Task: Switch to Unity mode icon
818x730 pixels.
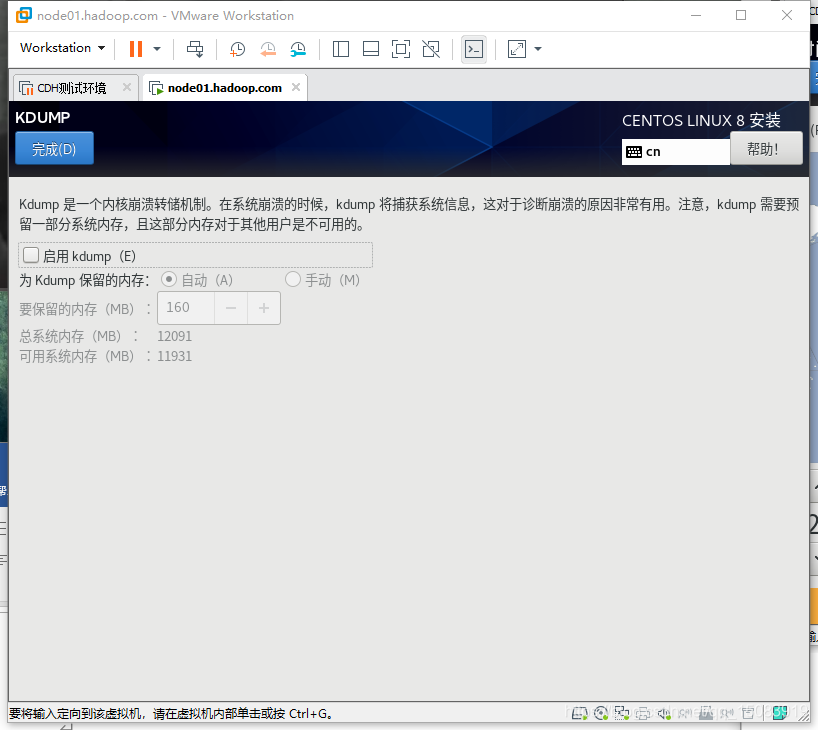Action: click(431, 49)
